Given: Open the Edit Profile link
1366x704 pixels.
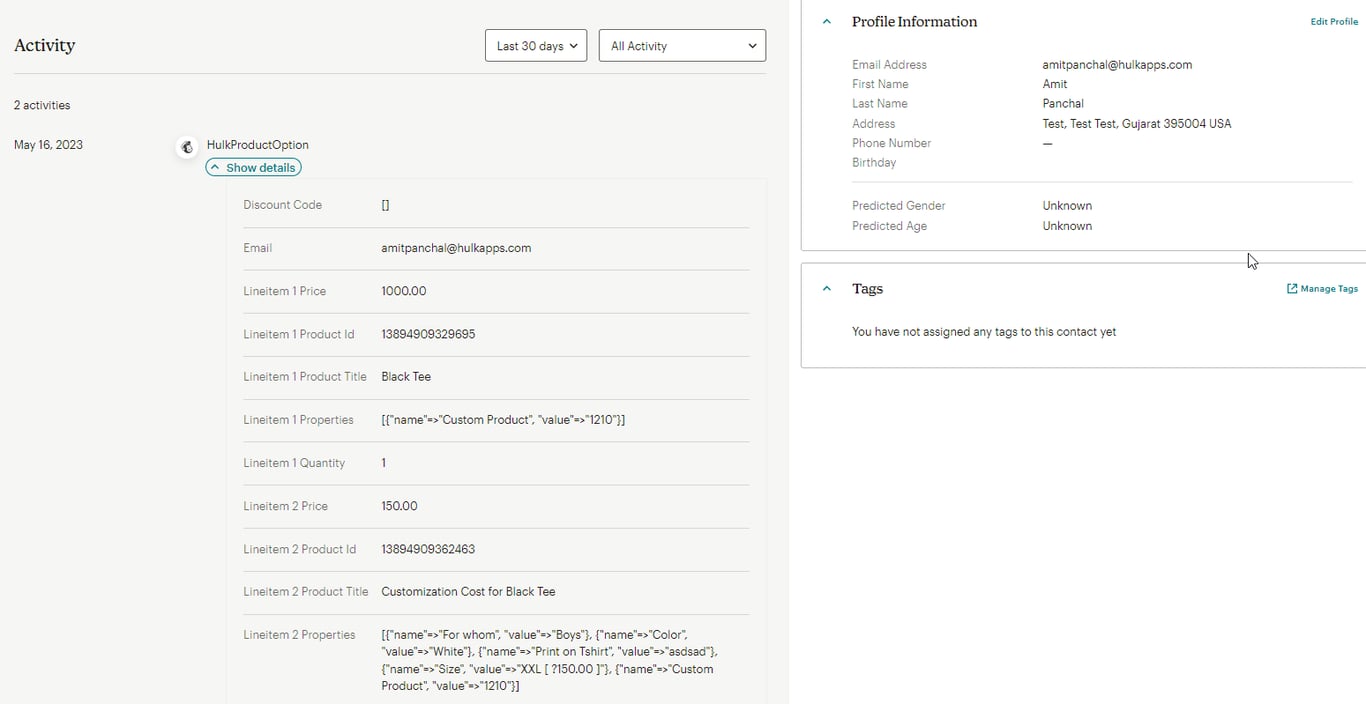Looking at the screenshot, I should pos(1334,22).
